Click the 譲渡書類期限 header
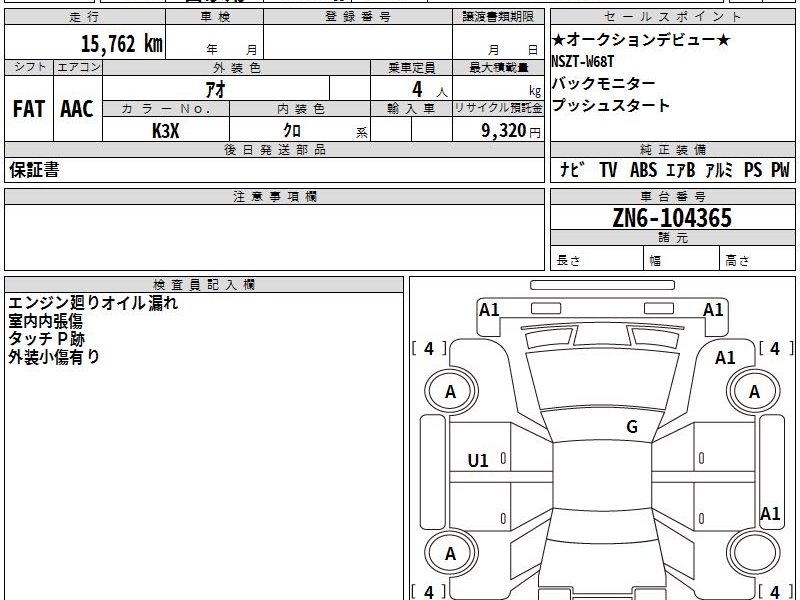The width and height of the screenshot is (800, 600). [498, 17]
